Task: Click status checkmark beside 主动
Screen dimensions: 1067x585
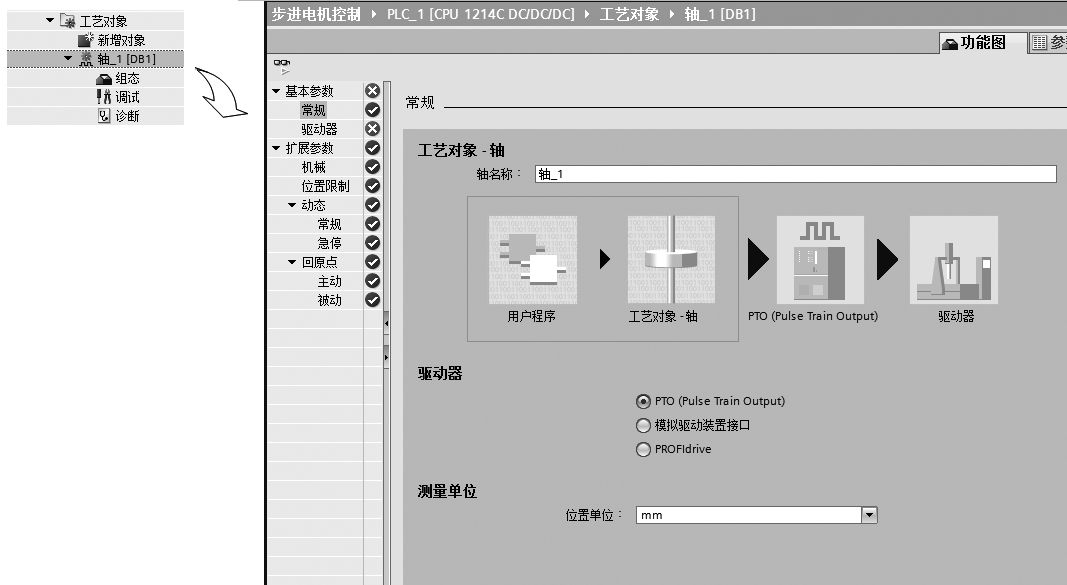Action: pos(372,281)
